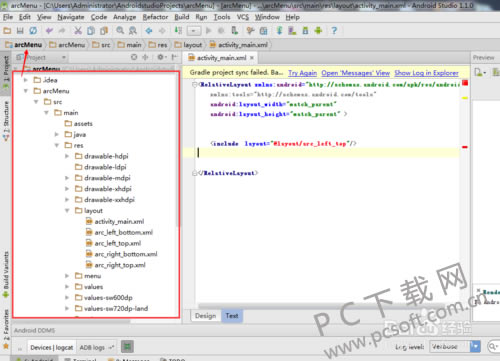500x361 pixels.
Task: Click the Forward navigation arrow icon
Action: [x=162, y=31]
